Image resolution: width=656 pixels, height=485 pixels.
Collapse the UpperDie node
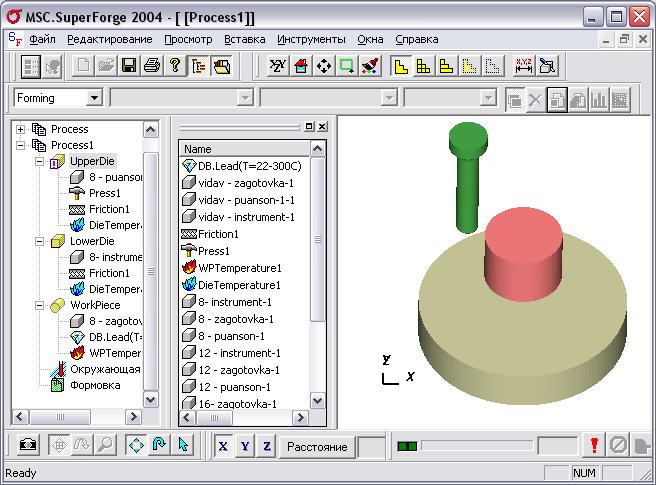(39, 161)
